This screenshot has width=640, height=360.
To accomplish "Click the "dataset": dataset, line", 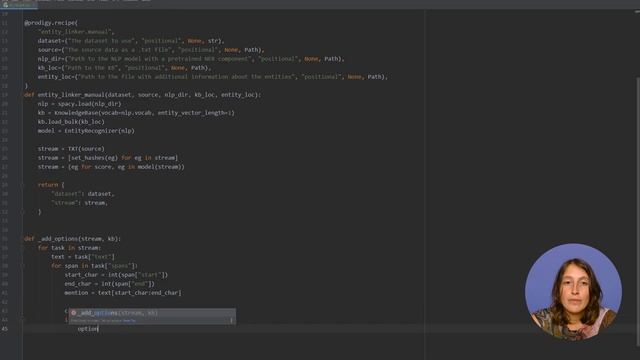I will point(83,194).
